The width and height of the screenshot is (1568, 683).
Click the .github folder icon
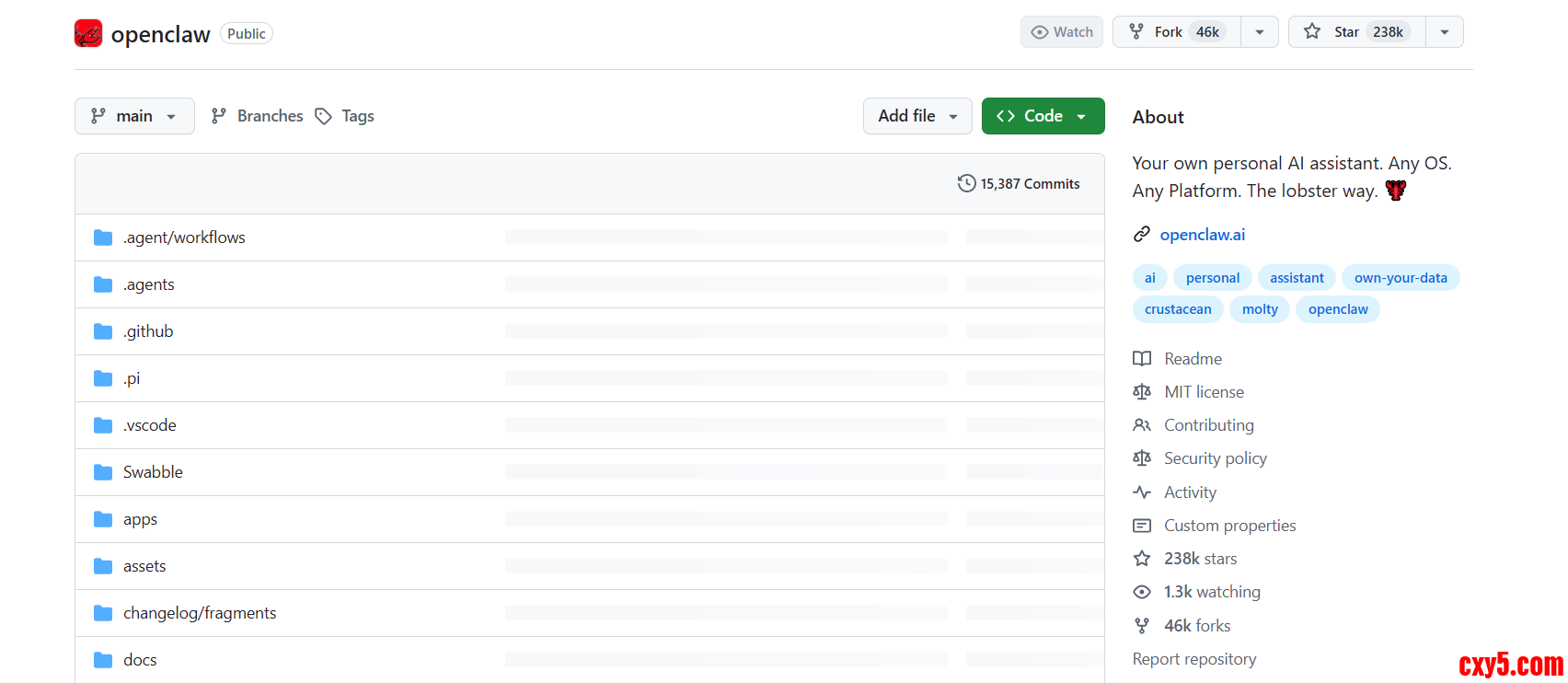[x=103, y=331]
